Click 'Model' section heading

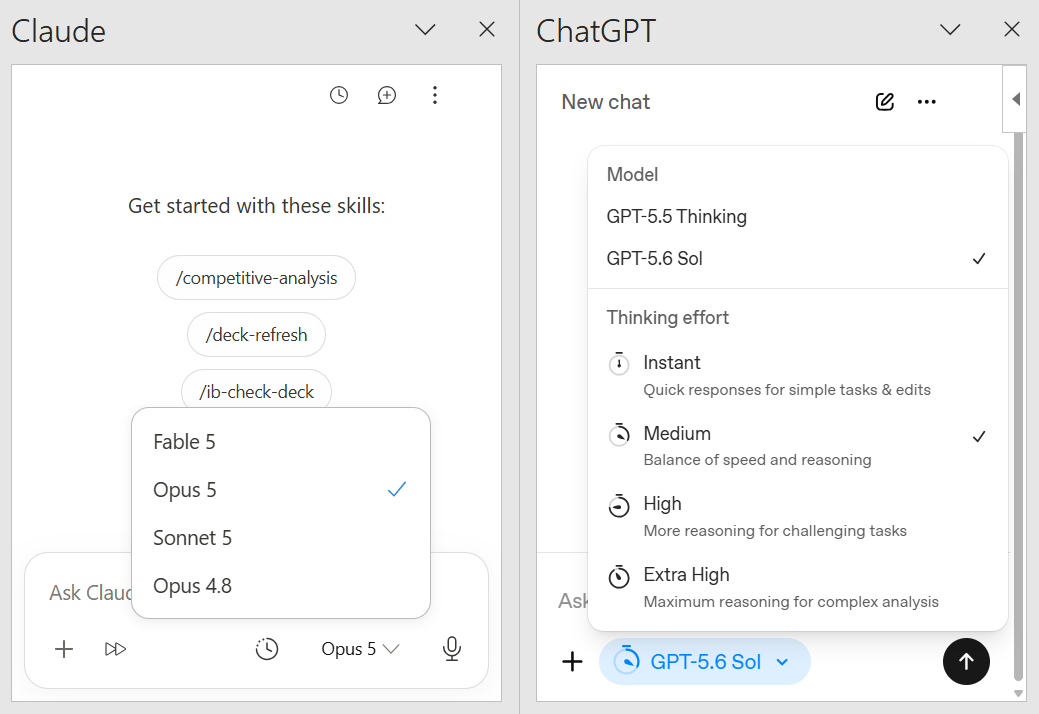(x=632, y=175)
